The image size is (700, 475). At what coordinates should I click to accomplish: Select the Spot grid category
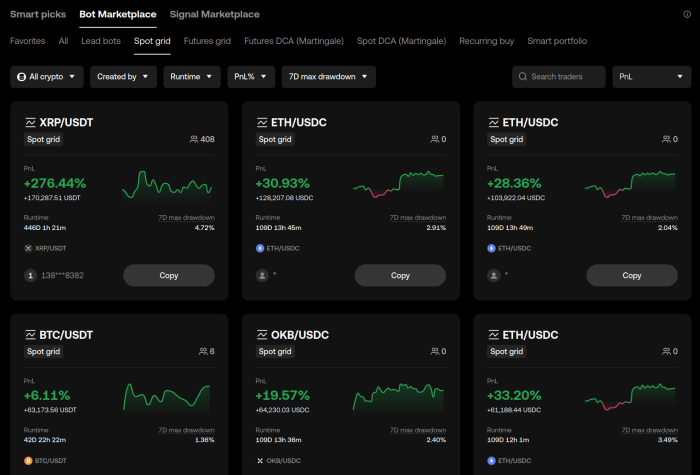(x=152, y=41)
